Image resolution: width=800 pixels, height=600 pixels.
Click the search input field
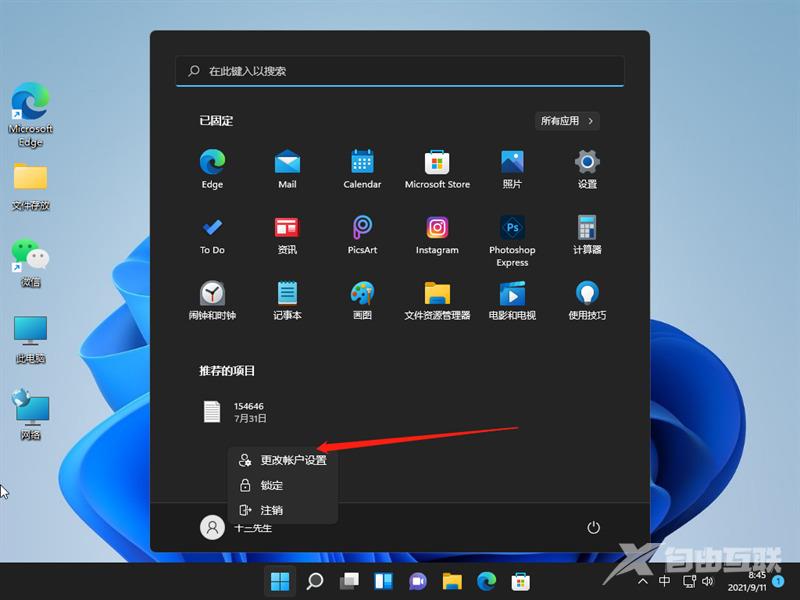pos(400,71)
